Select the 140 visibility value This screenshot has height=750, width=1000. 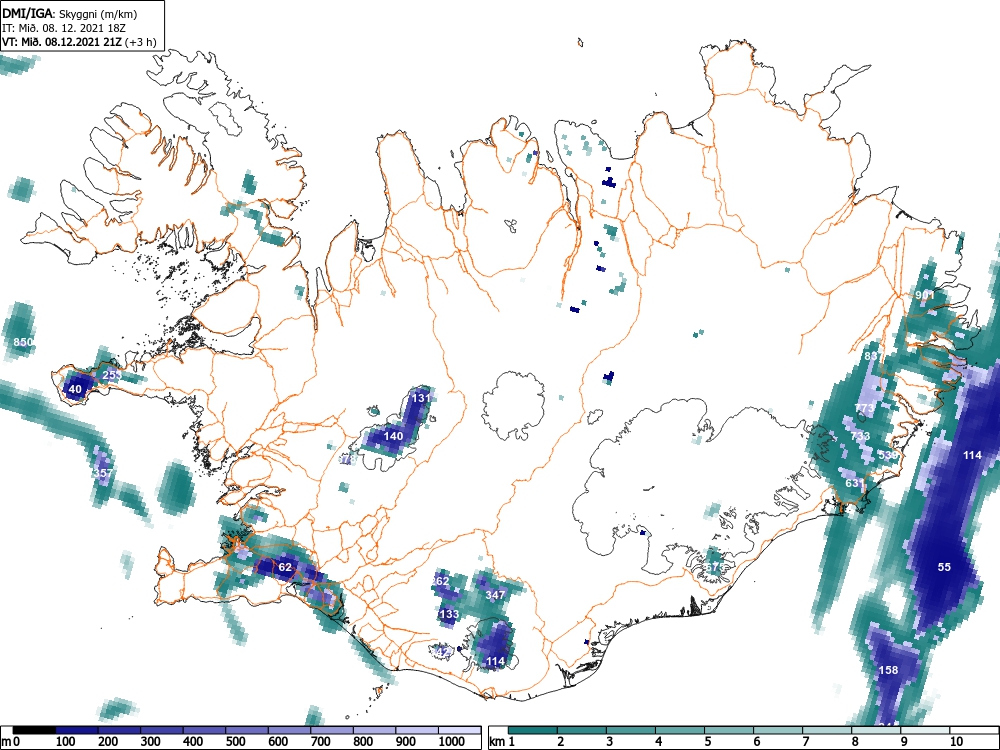tap(393, 436)
